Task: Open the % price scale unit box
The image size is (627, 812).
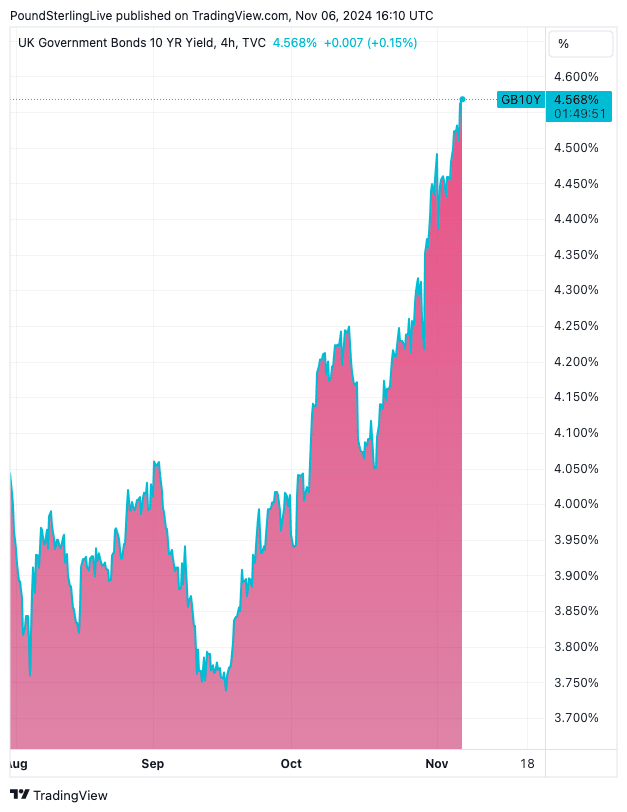Action: tap(580, 44)
